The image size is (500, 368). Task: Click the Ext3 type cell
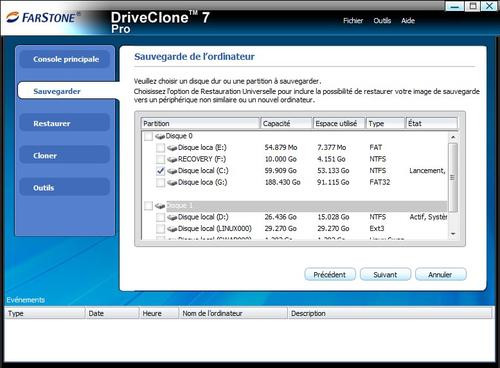coord(377,229)
